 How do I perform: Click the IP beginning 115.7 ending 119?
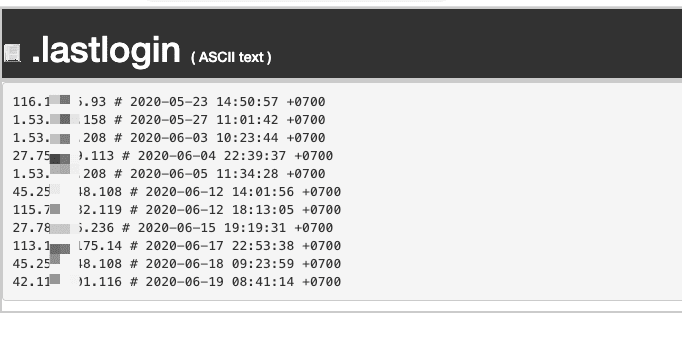click(67, 210)
